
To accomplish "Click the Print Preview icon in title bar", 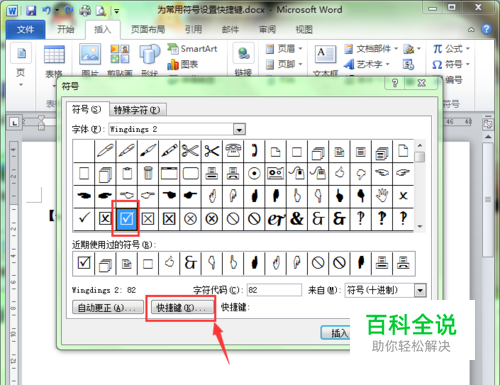I will (x=100, y=11).
